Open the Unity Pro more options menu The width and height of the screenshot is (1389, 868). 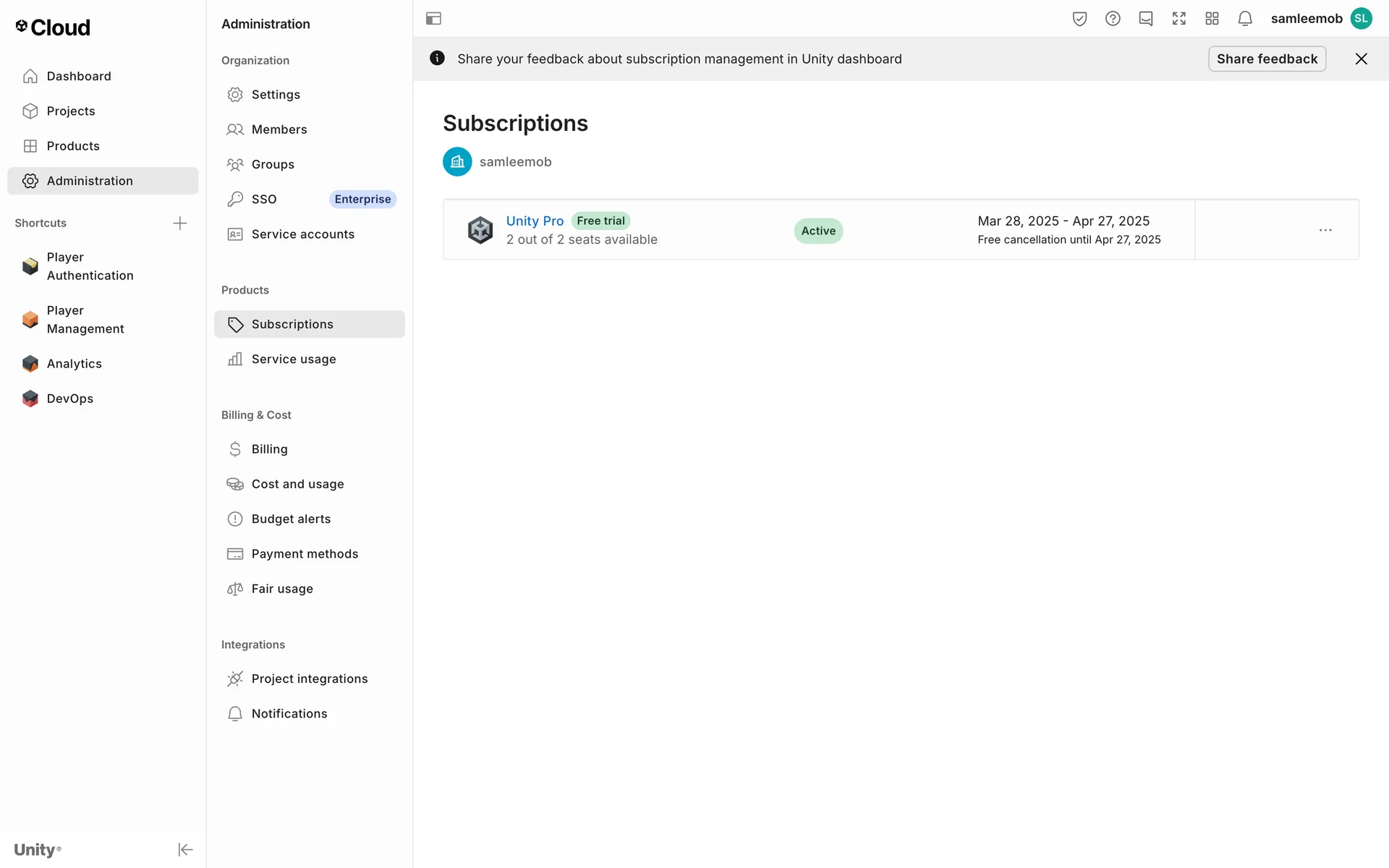pyautogui.click(x=1325, y=230)
